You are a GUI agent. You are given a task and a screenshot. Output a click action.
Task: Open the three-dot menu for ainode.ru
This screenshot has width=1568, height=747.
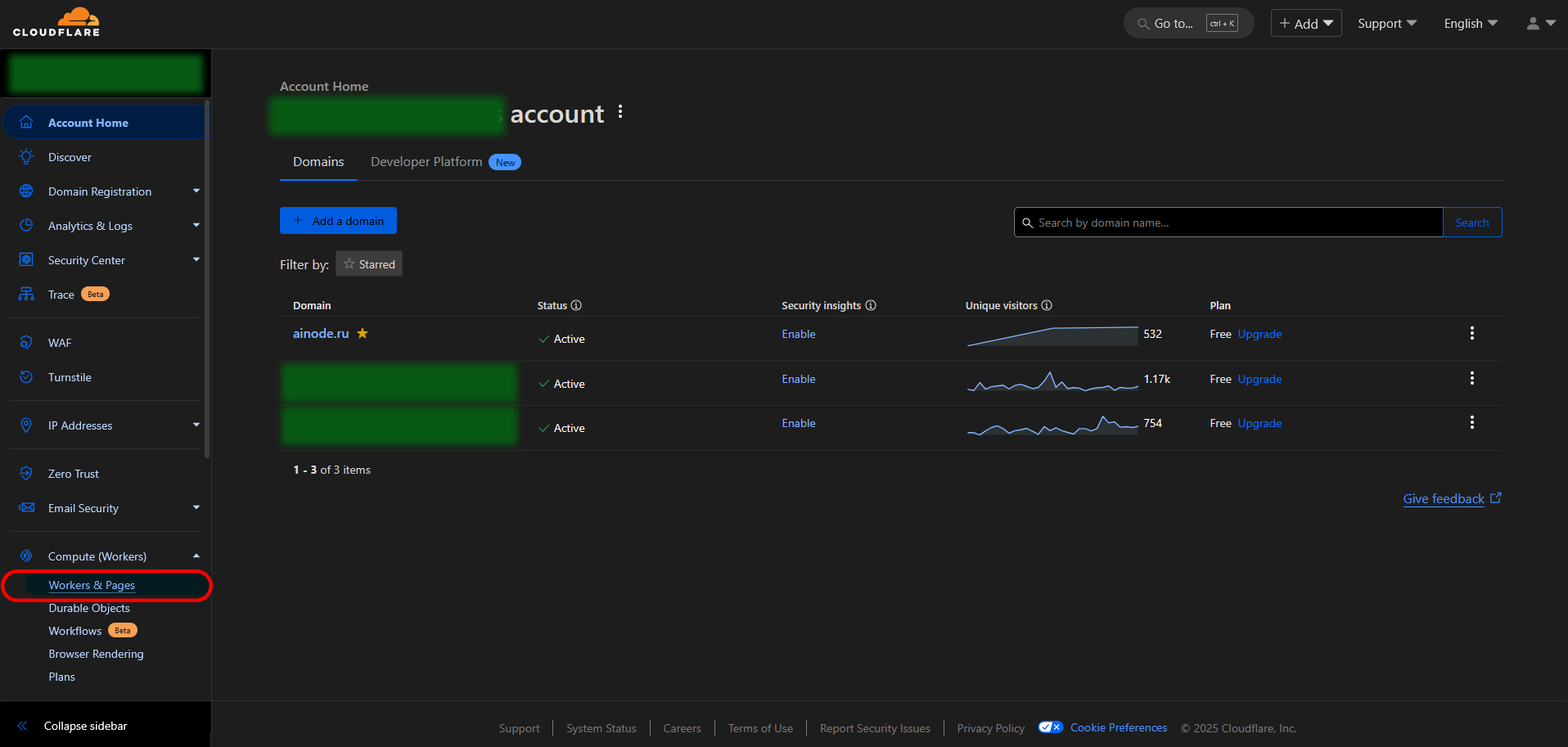(x=1471, y=333)
